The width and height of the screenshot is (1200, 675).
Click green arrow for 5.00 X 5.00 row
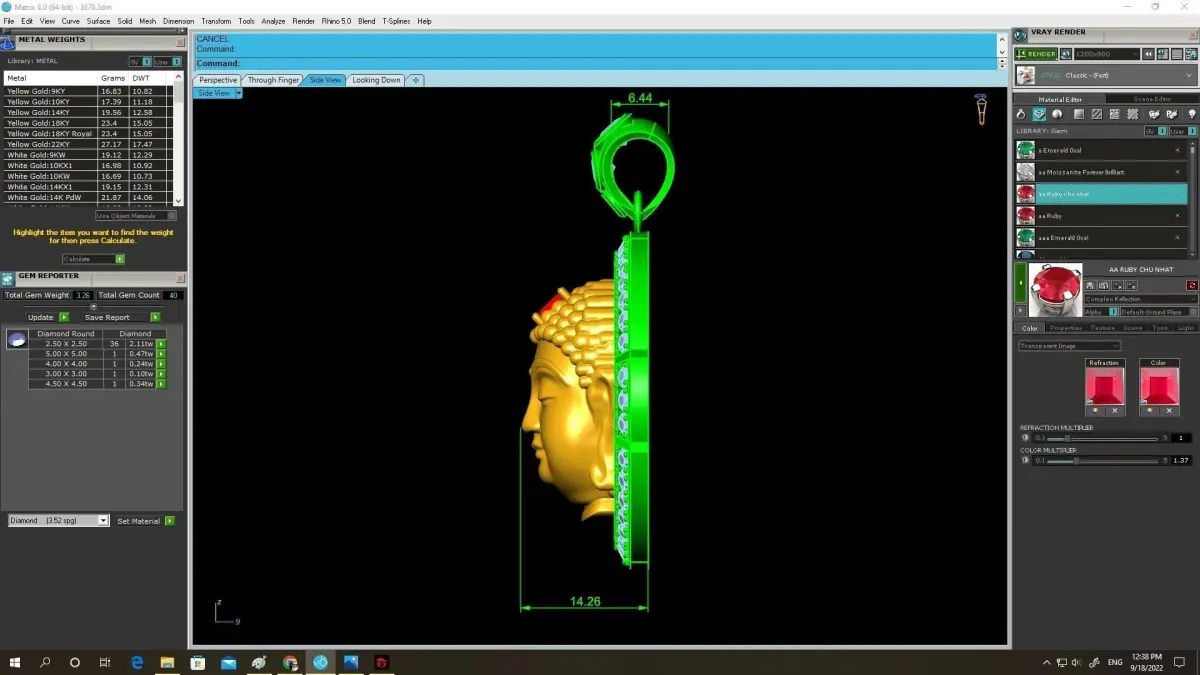click(161, 354)
